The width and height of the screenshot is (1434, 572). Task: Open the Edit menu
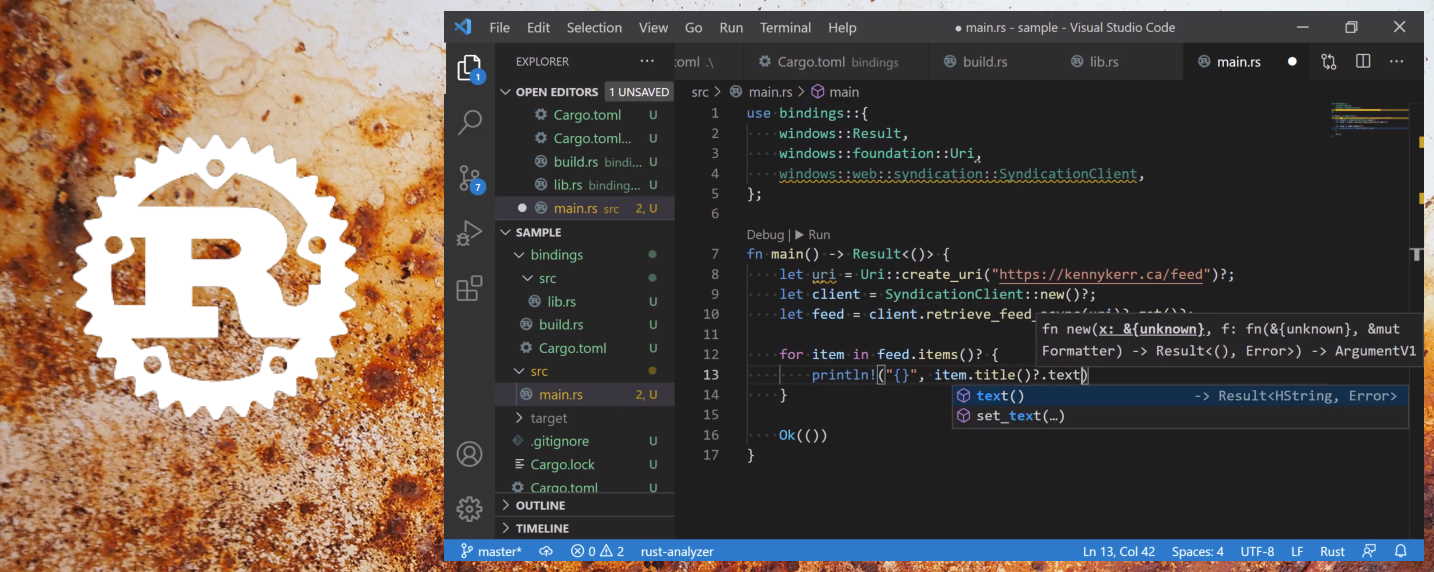coord(539,27)
